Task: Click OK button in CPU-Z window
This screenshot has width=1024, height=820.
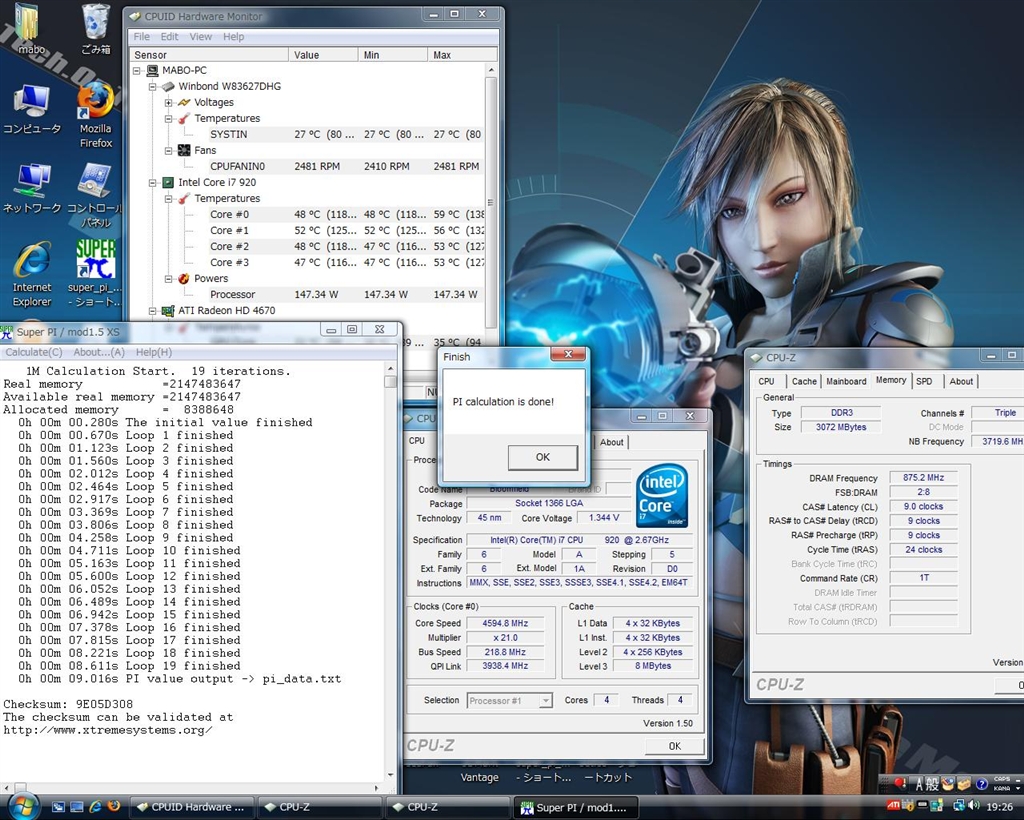Action: pos(674,746)
